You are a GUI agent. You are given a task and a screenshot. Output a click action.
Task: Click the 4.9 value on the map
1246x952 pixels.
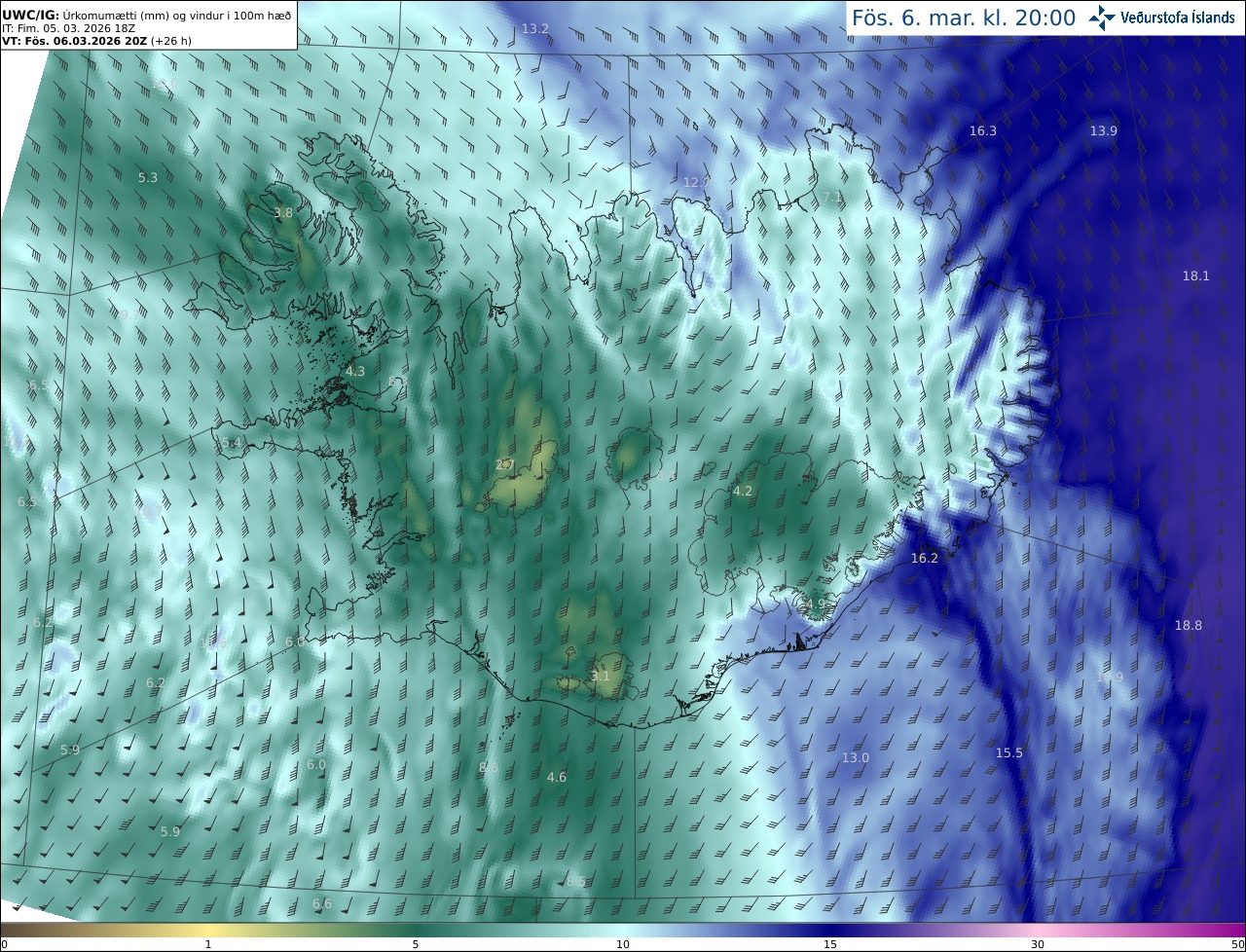[x=816, y=604]
